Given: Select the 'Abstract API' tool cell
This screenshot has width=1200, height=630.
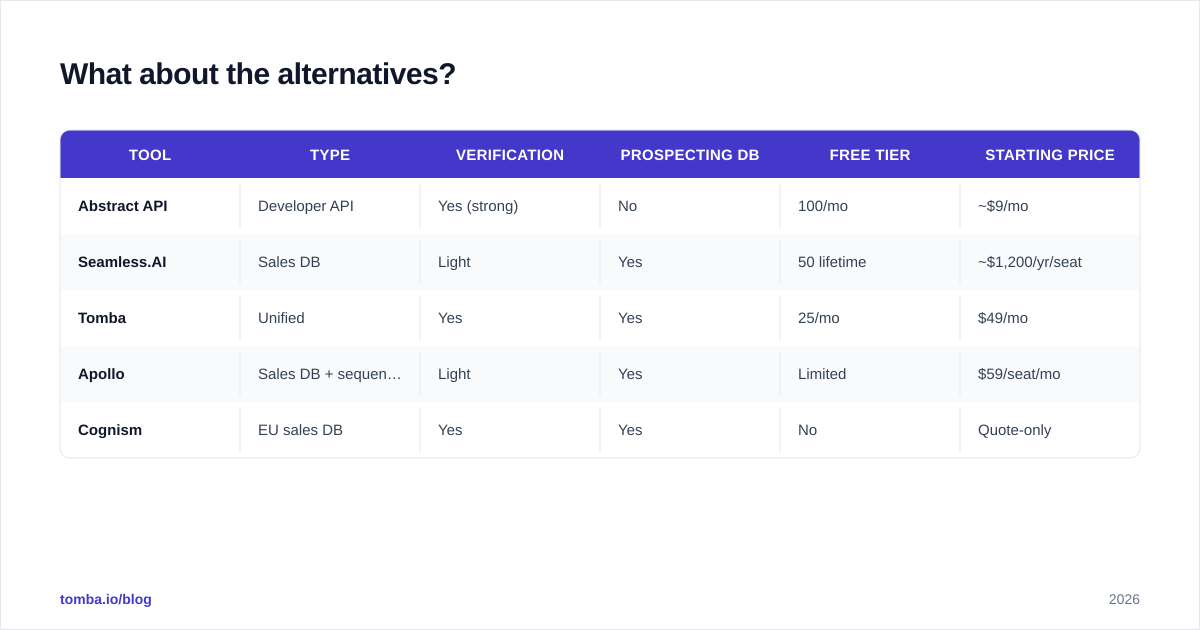Looking at the screenshot, I should pyautogui.click(x=150, y=206).
